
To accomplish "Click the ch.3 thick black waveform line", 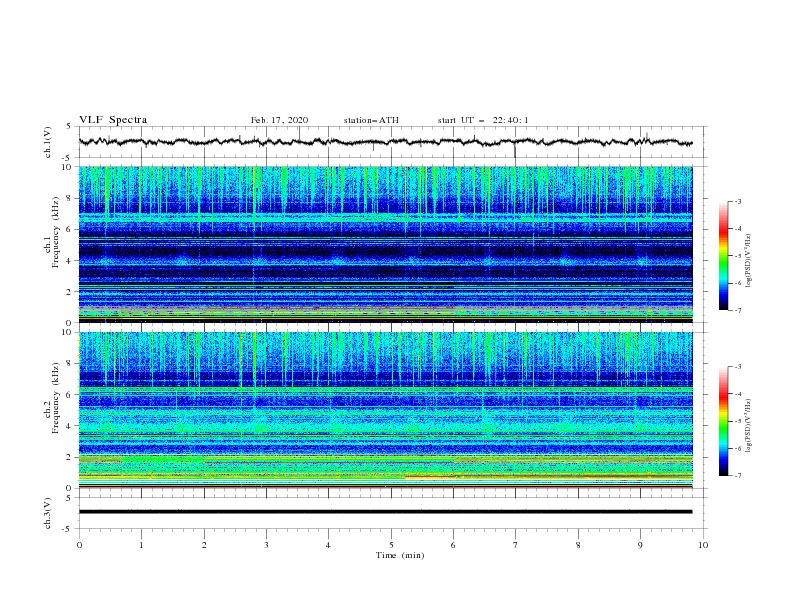I will (x=385, y=512).
